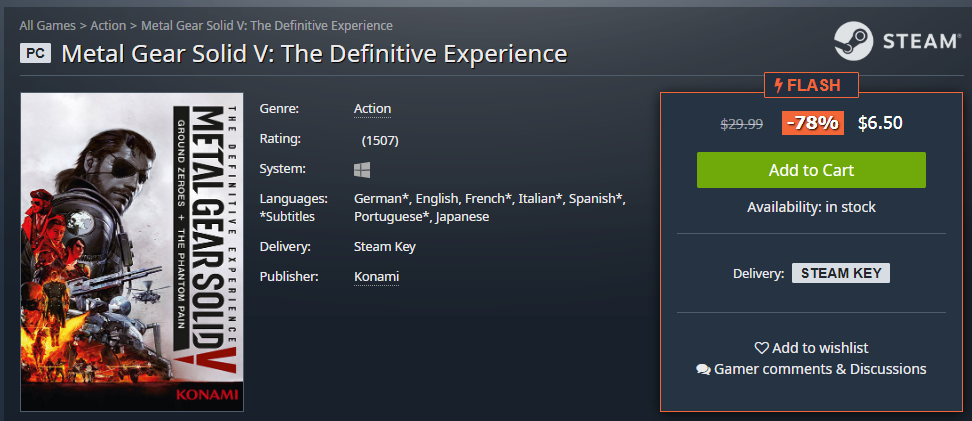Add the game to cart

811,170
